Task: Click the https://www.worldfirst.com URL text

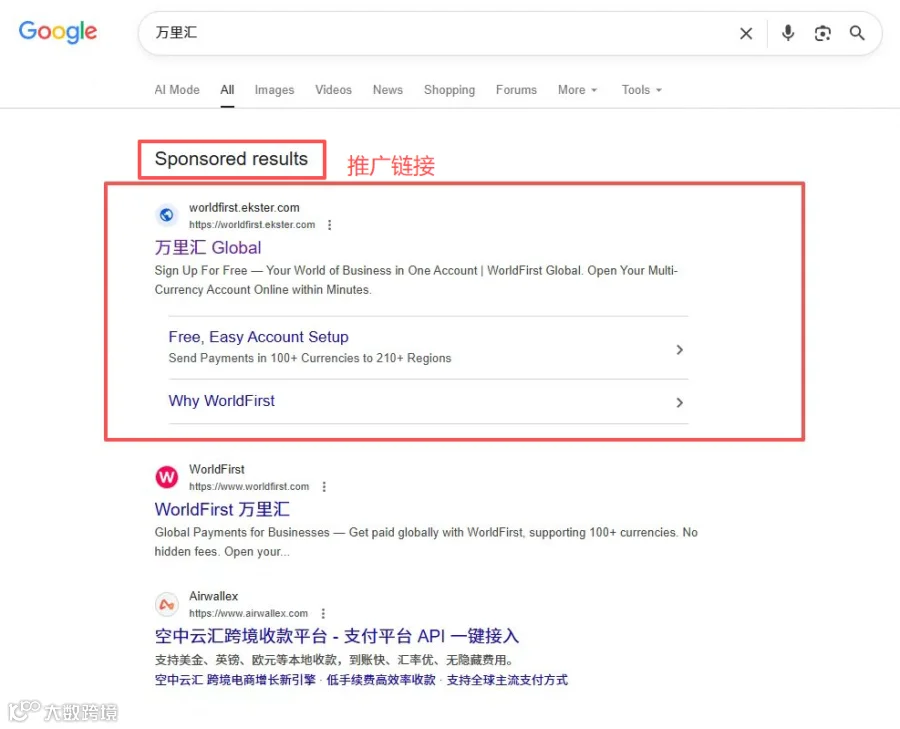Action: [249, 487]
